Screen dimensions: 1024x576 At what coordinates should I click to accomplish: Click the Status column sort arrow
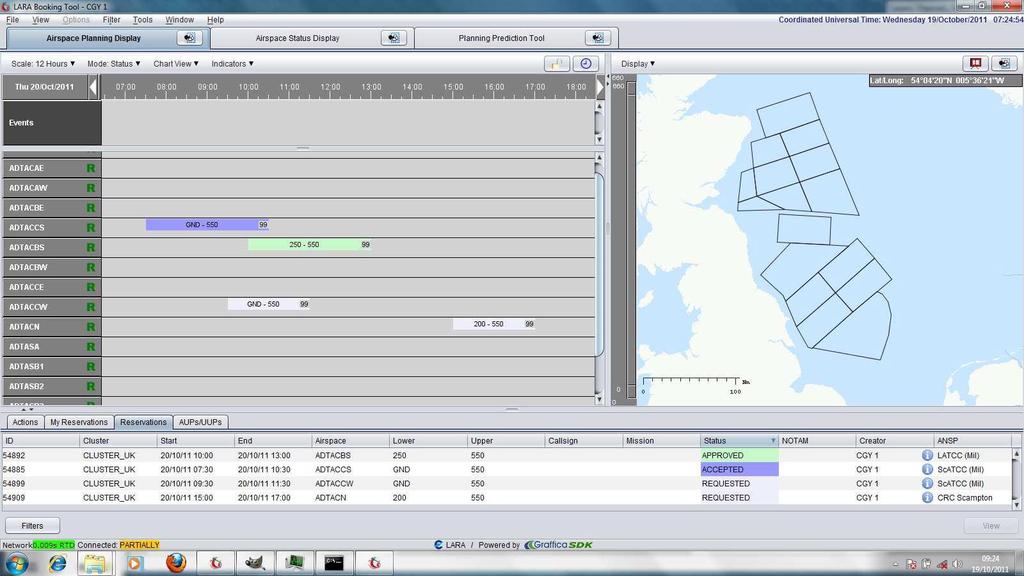pos(773,441)
